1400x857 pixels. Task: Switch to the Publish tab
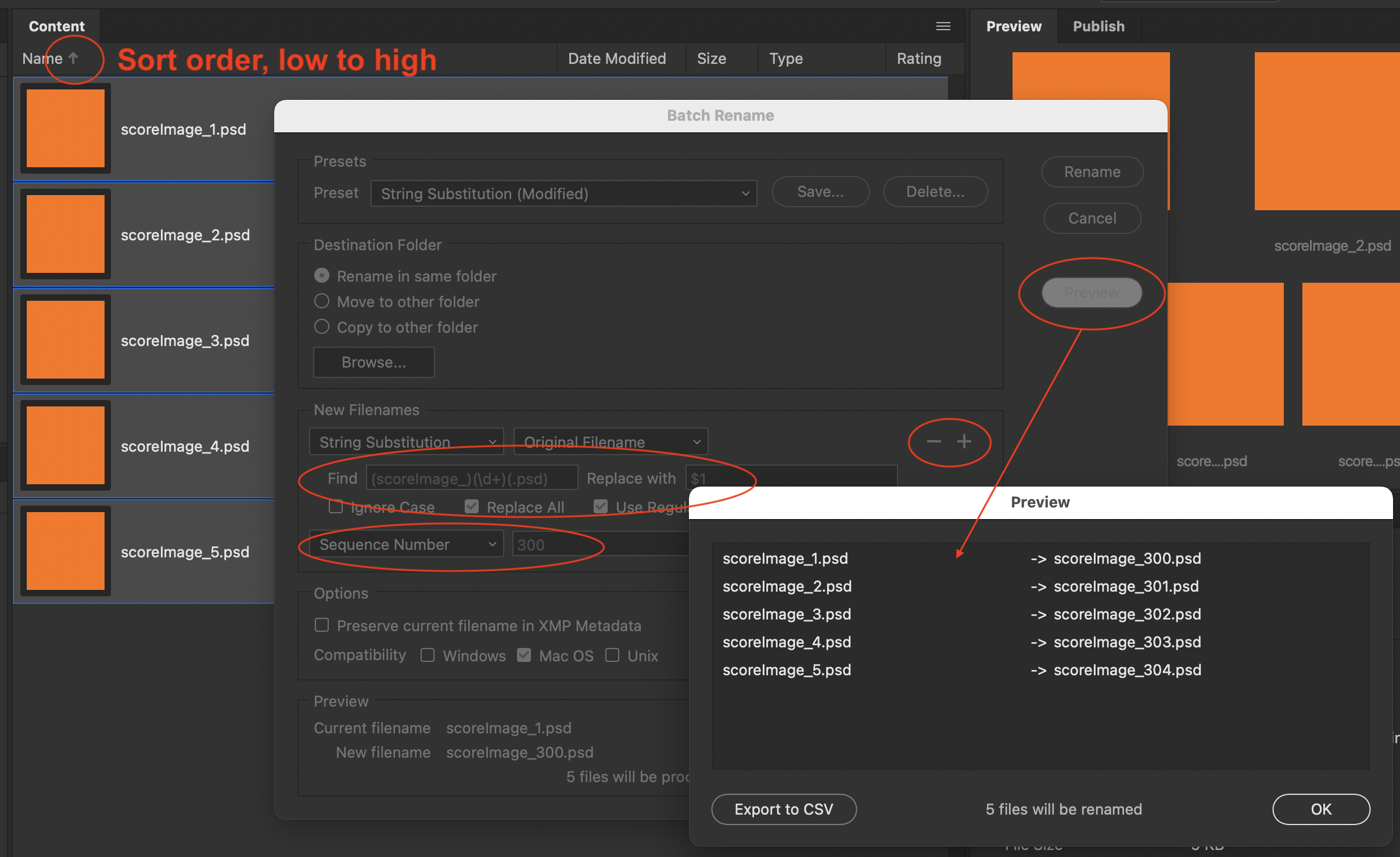click(x=1098, y=26)
